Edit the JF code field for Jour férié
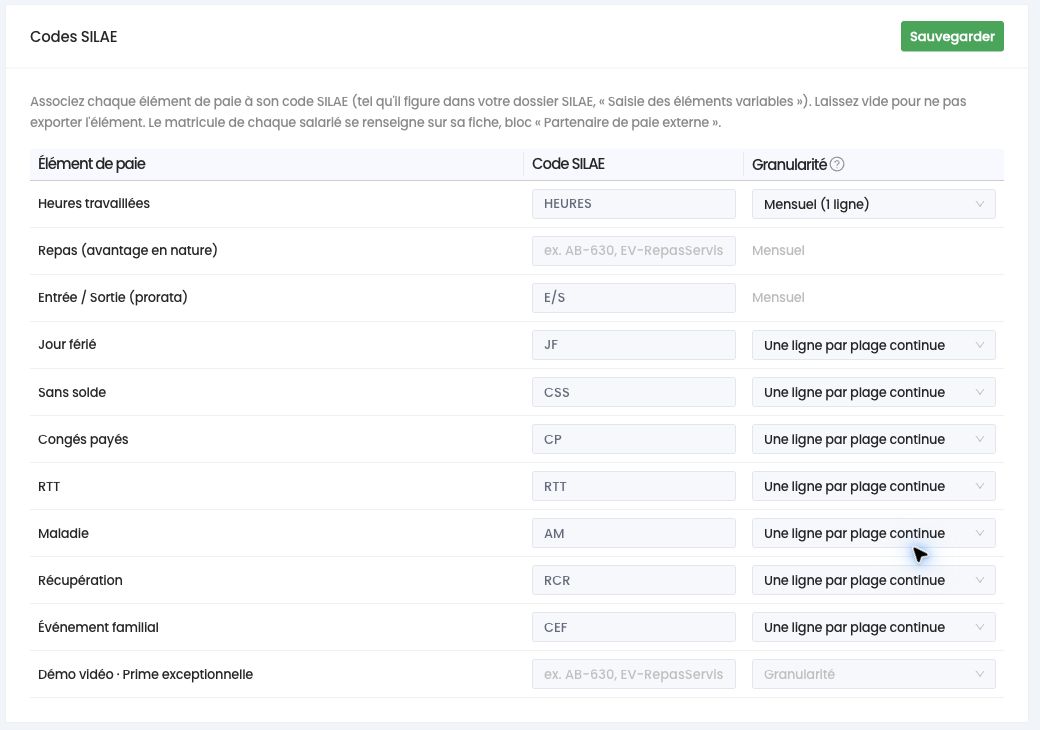Screen dimensions: 1040x730 pyautogui.click(x=633, y=345)
